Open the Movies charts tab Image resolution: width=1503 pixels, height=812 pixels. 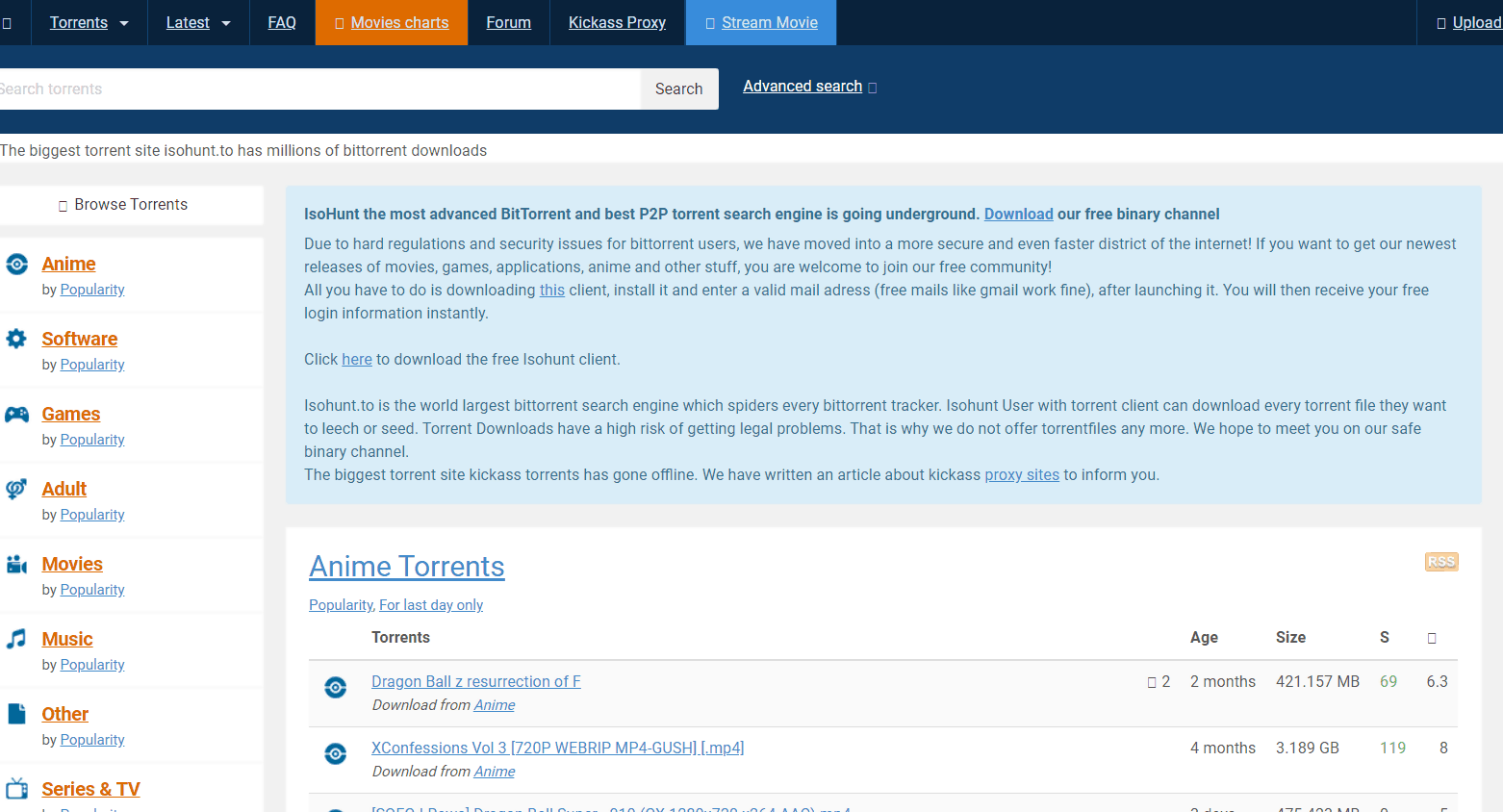pos(392,23)
